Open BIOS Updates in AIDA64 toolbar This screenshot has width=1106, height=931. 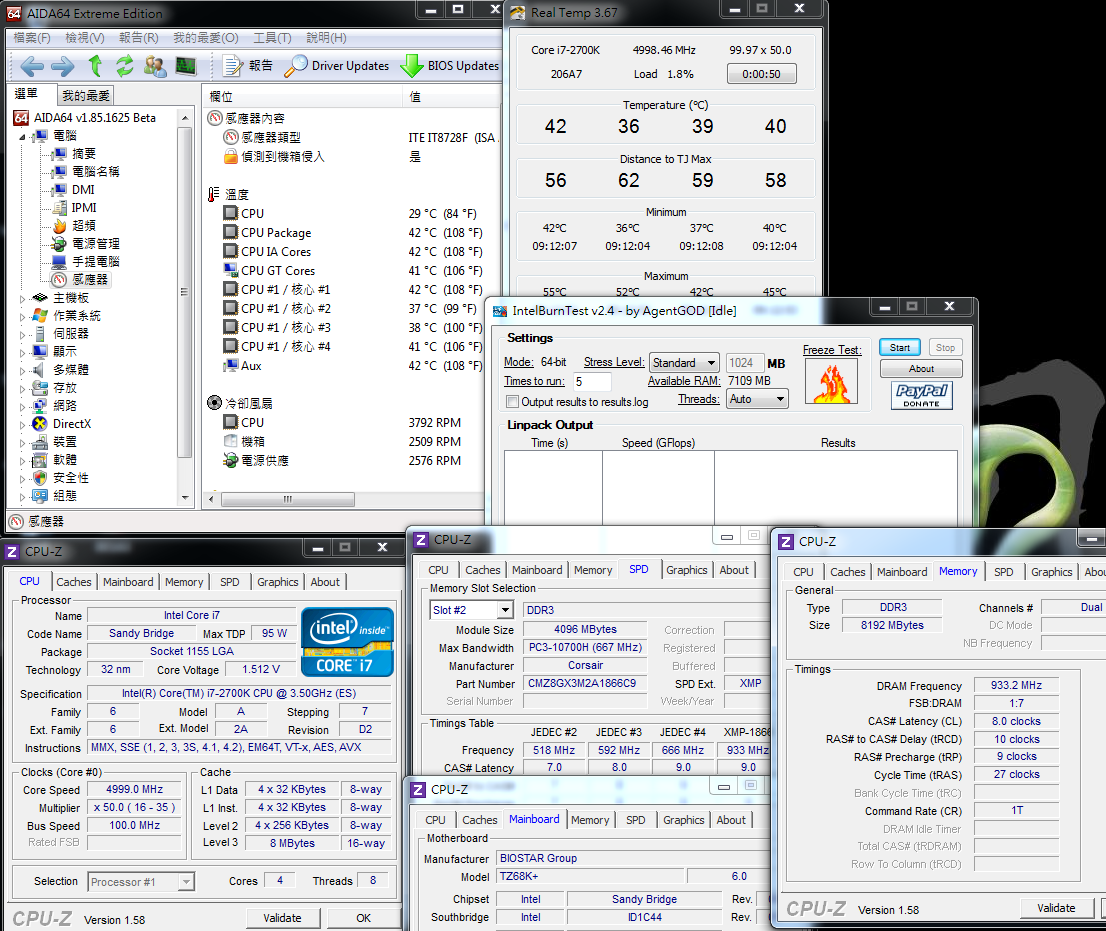(x=449, y=66)
